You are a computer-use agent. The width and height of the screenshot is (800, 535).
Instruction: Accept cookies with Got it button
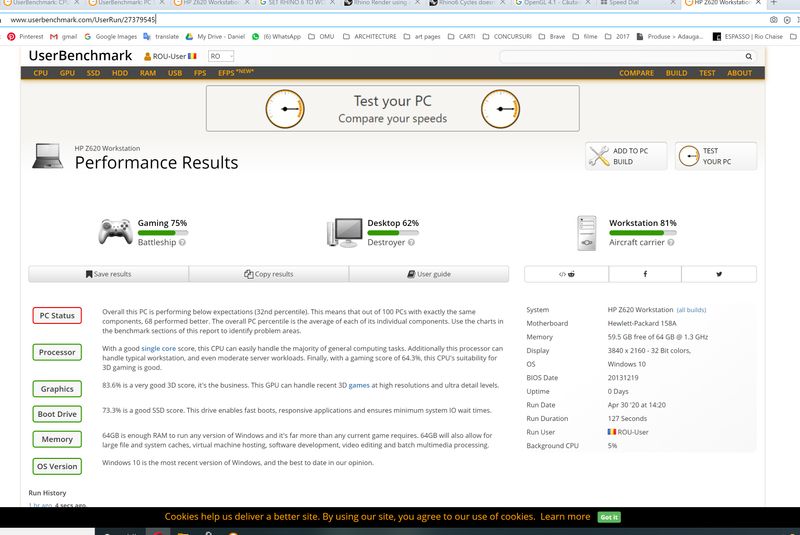click(608, 517)
